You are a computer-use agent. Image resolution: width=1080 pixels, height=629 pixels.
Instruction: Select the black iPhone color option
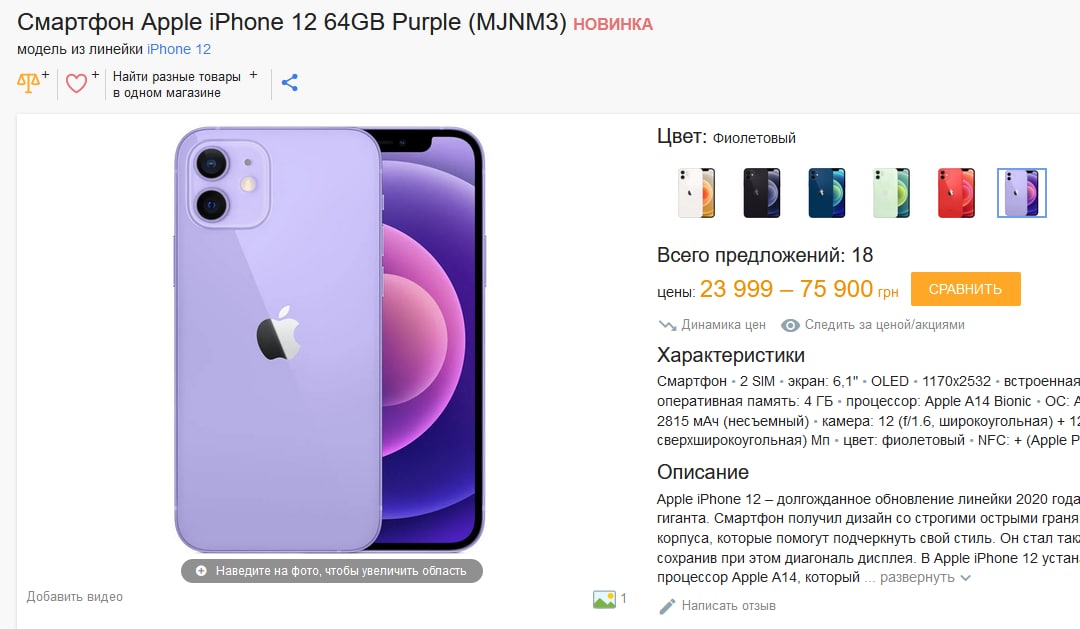761,193
